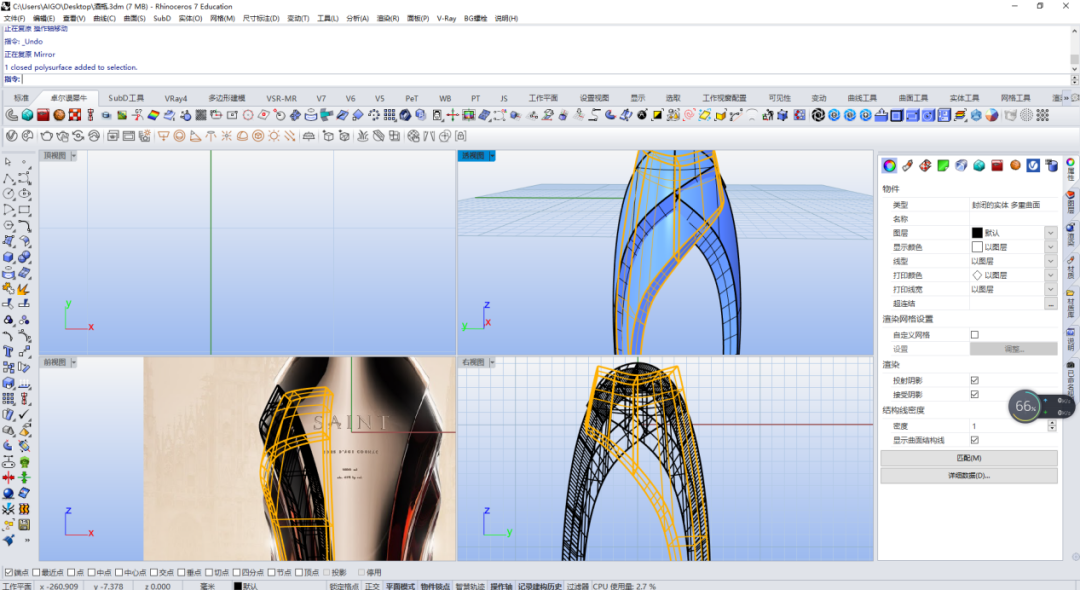Image resolution: width=1080 pixels, height=590 pixels.
Task: Uncheck the 投射阴影 cast shadows checkbox
Action: [x=975, y=380]
